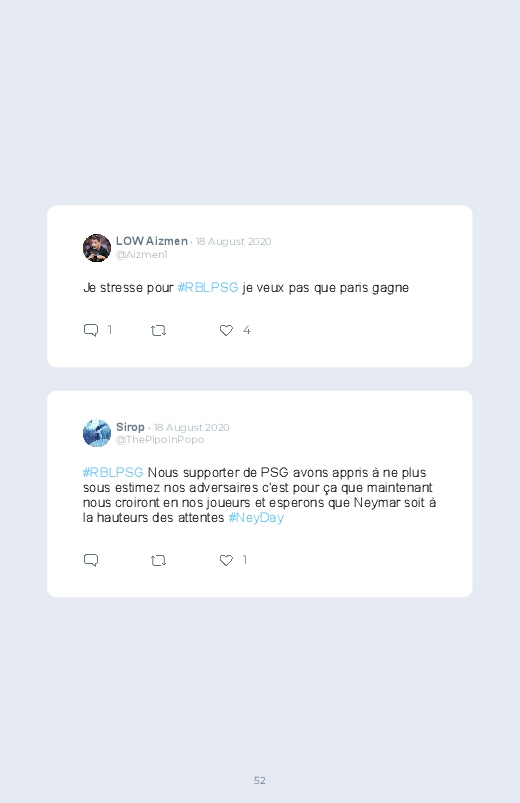Click reply icon on Sirop's tweet
The width and height of the screenshot is (520, 803).
[91, 560]
